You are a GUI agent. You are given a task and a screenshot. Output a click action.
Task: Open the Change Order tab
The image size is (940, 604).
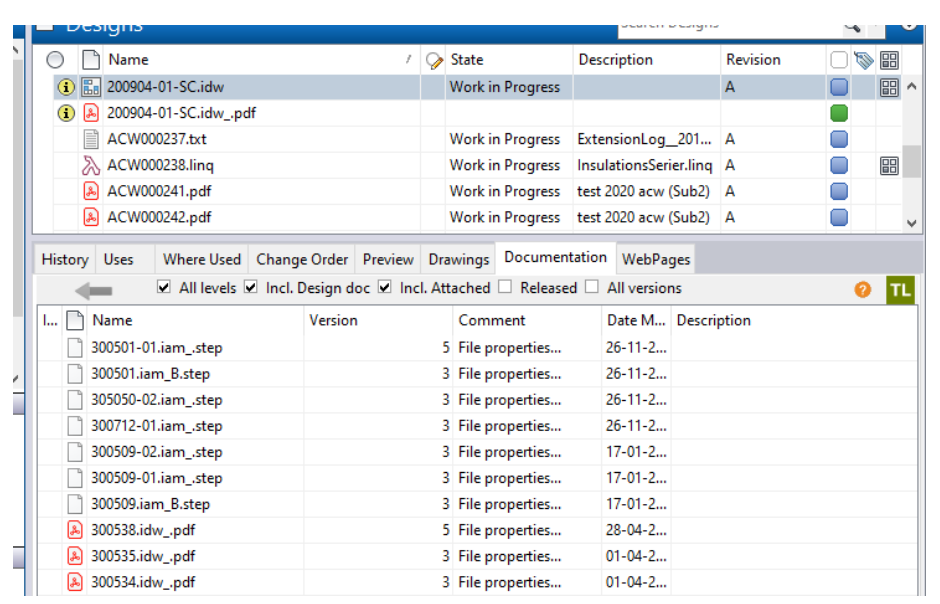301,259
